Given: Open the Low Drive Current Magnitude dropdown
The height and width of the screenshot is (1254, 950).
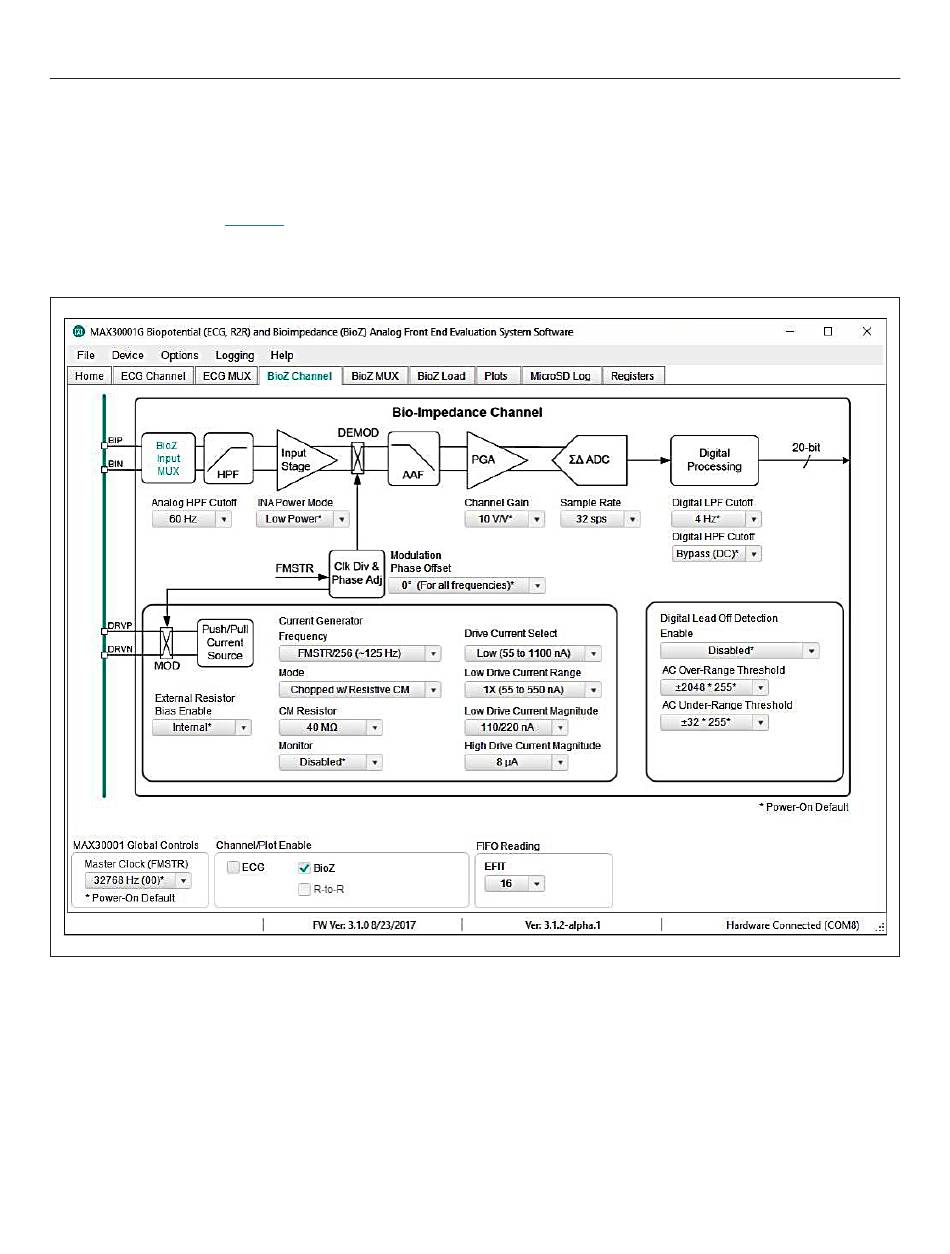Looking at the screenshot, I should (x=516, y=728).
